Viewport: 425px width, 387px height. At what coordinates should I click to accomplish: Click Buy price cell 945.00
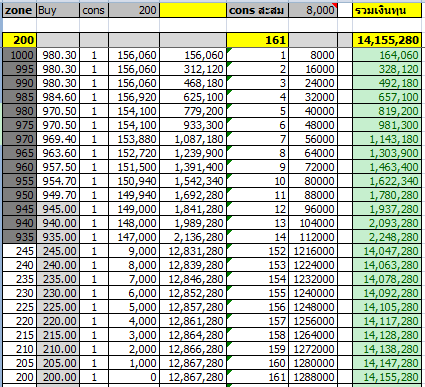tap(58, 209)
